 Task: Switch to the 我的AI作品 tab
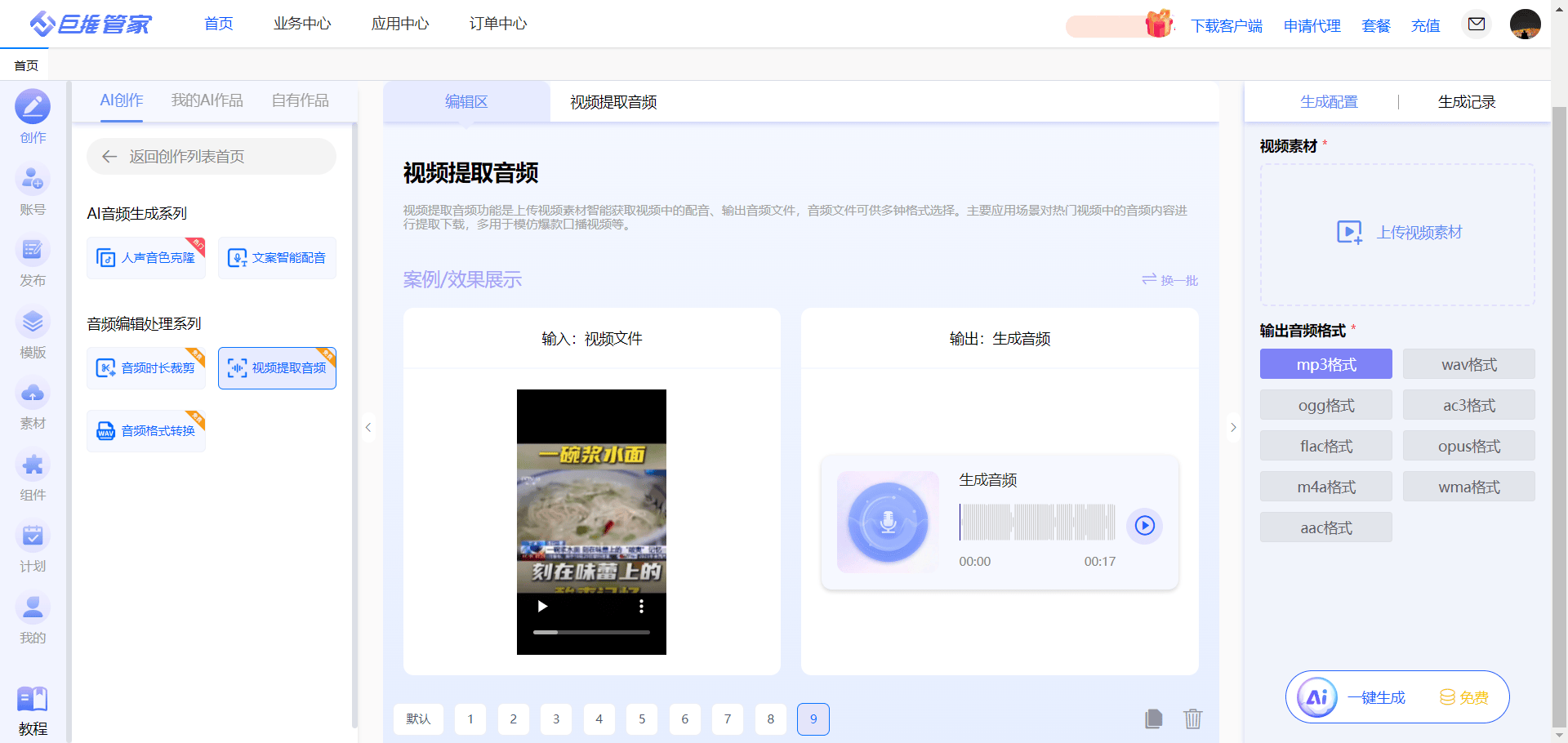click(x=207, y=100)
